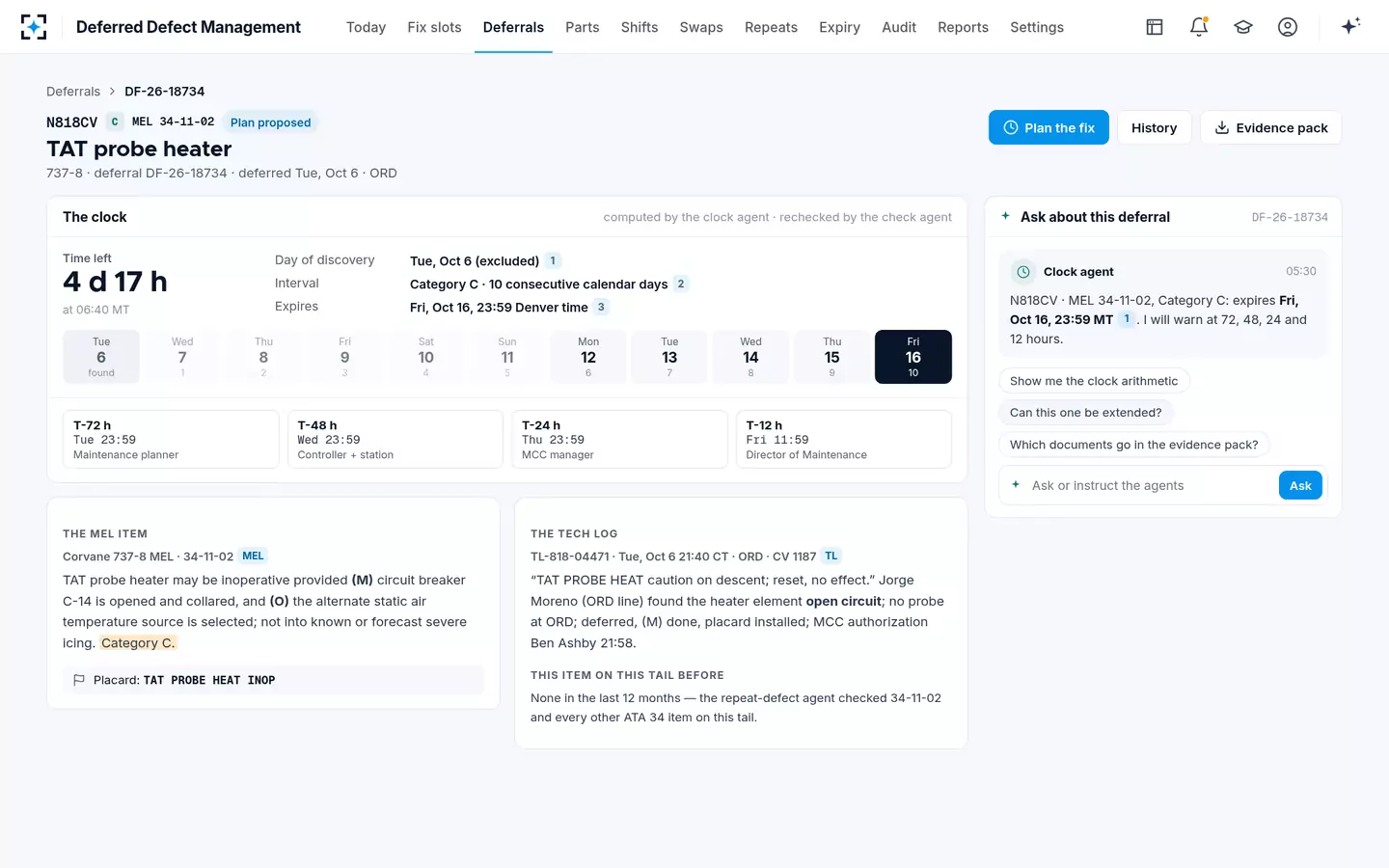Viewport: 1389px width, 868px height.
Task: Open the Audit tab
Action: (899, 27)
